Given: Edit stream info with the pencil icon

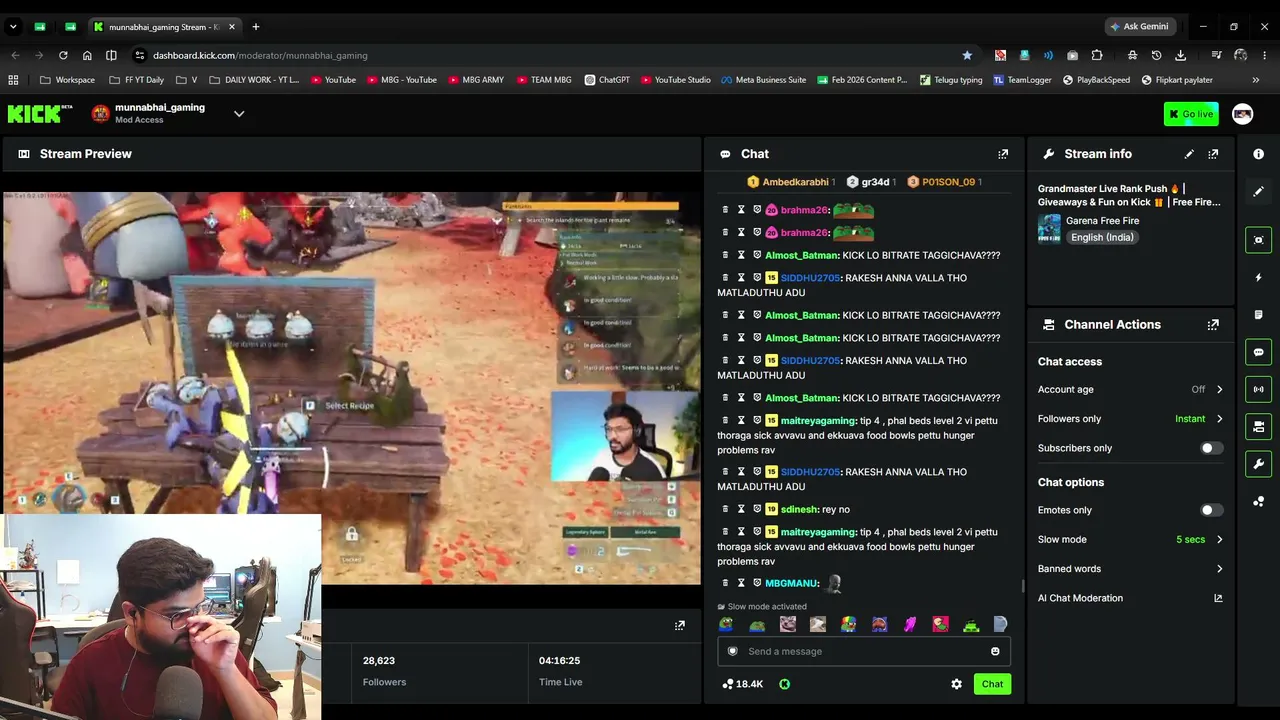Looking at the screenshot, I should [x=1189, y=154].
